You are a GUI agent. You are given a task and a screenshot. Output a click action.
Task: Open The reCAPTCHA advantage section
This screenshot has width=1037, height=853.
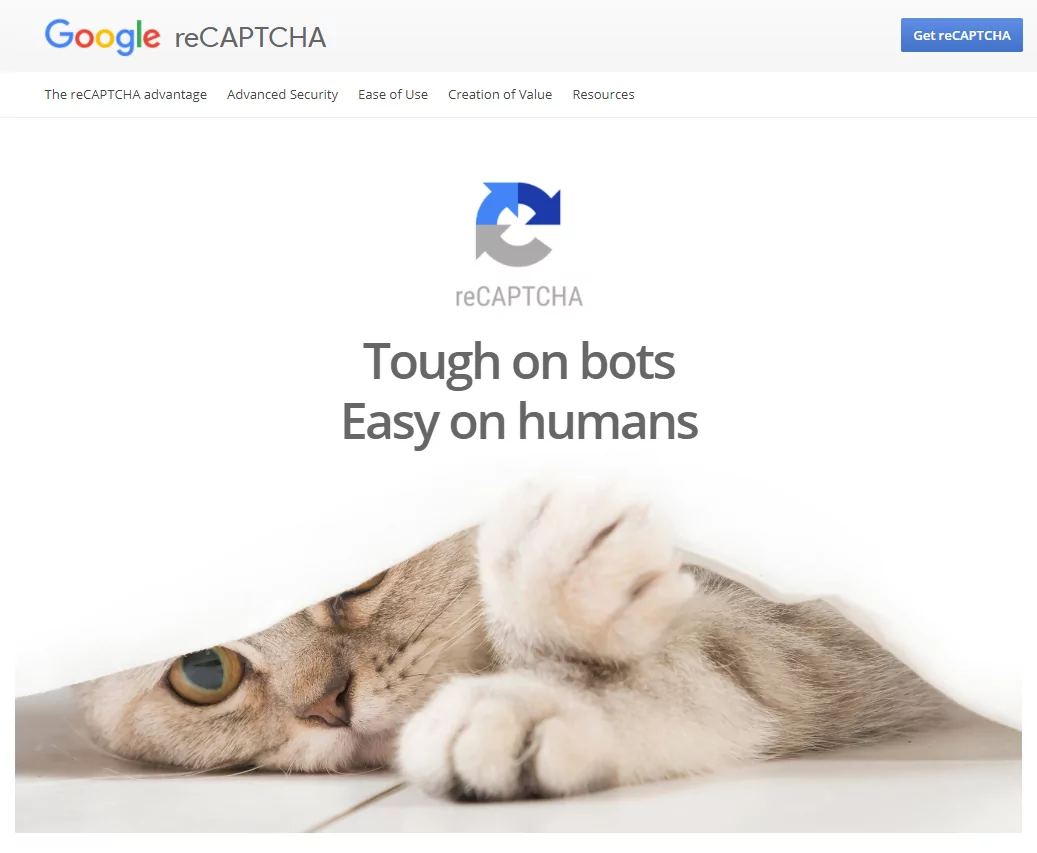click(126, 95)
